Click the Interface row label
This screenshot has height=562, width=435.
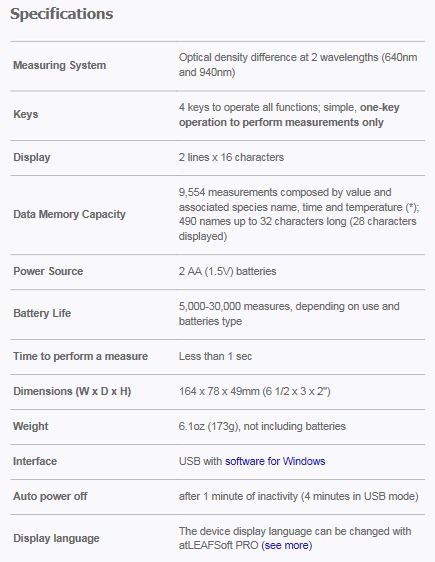coord(35,461)
